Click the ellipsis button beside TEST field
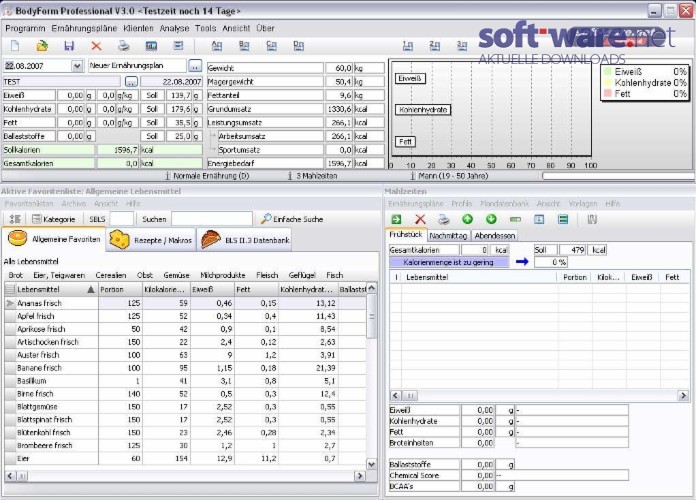This screenshot has width=696, height=500. click(131, 82)
